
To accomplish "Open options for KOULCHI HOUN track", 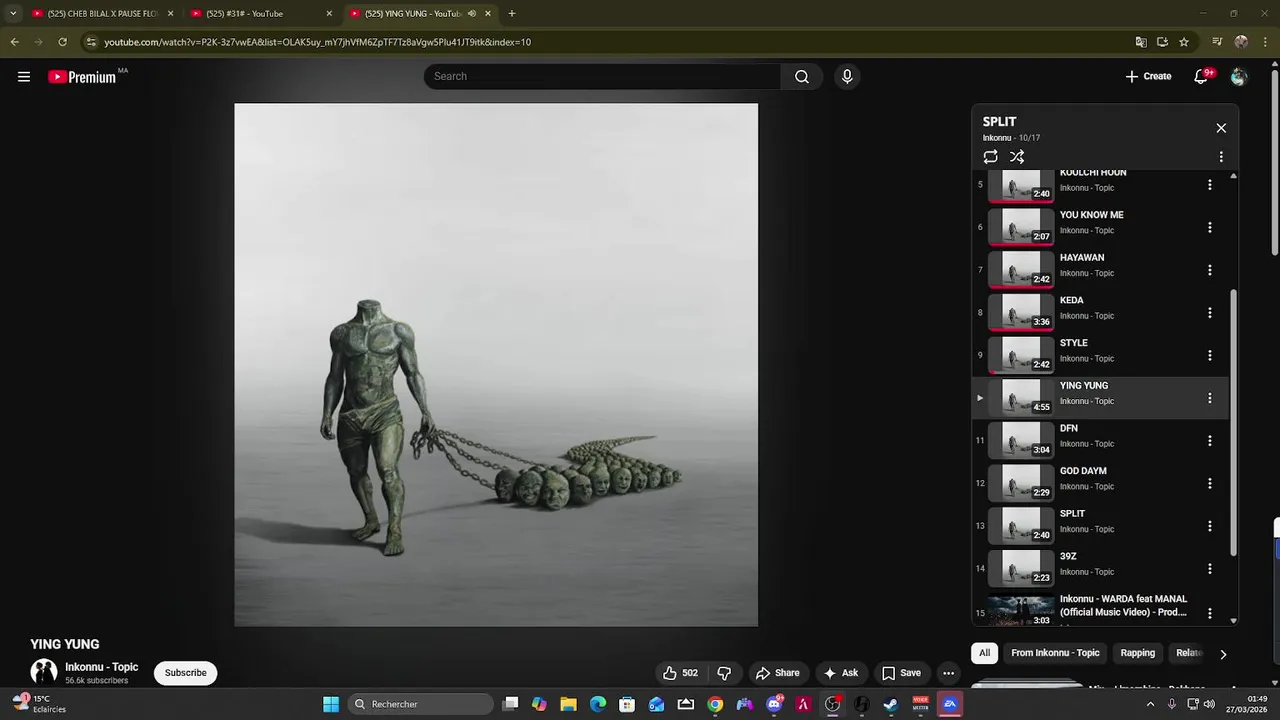I will [x=1209, y=185].
